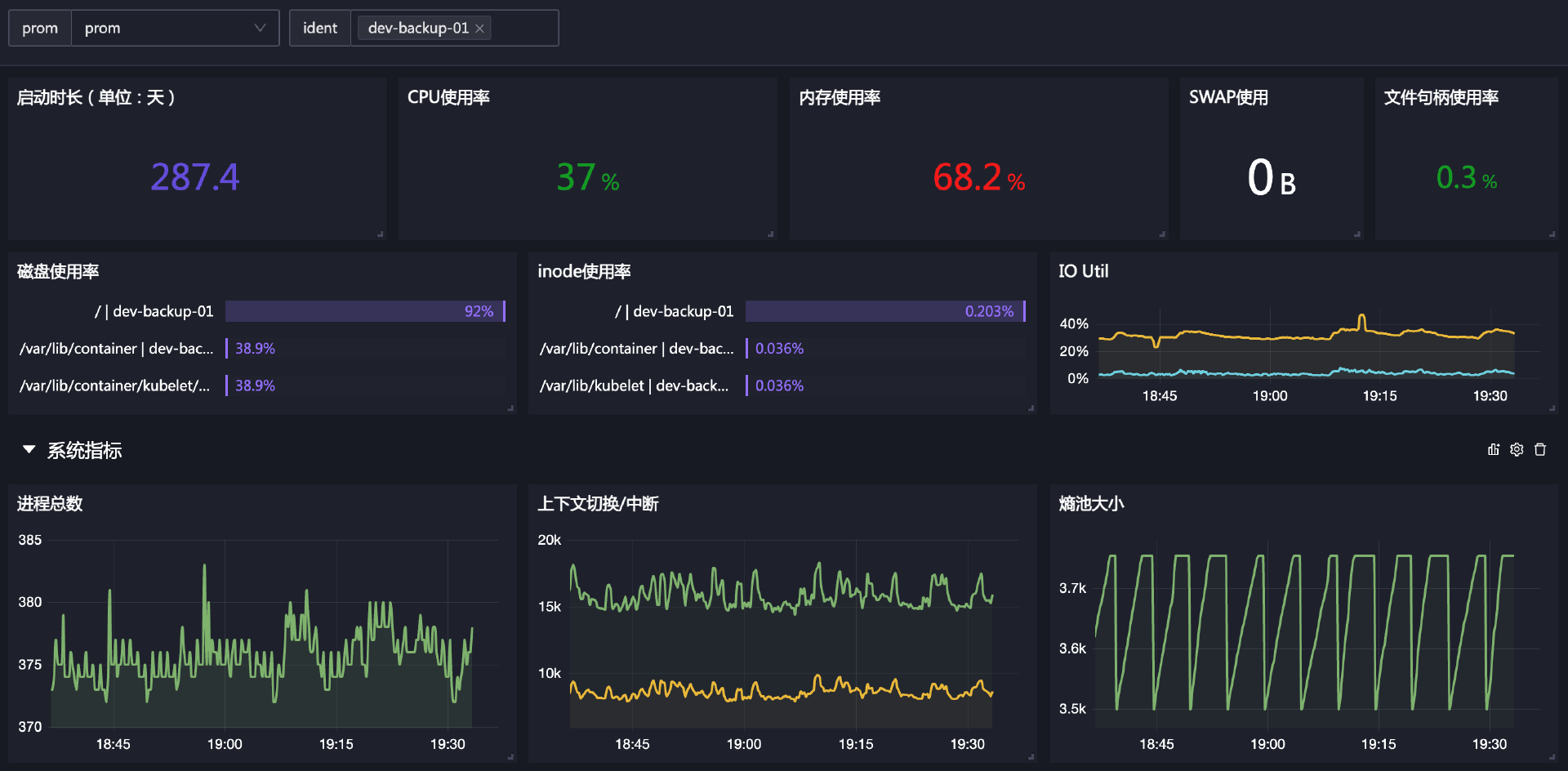
Task: Click the 0.203% inode usage bar
Action: 885,311
